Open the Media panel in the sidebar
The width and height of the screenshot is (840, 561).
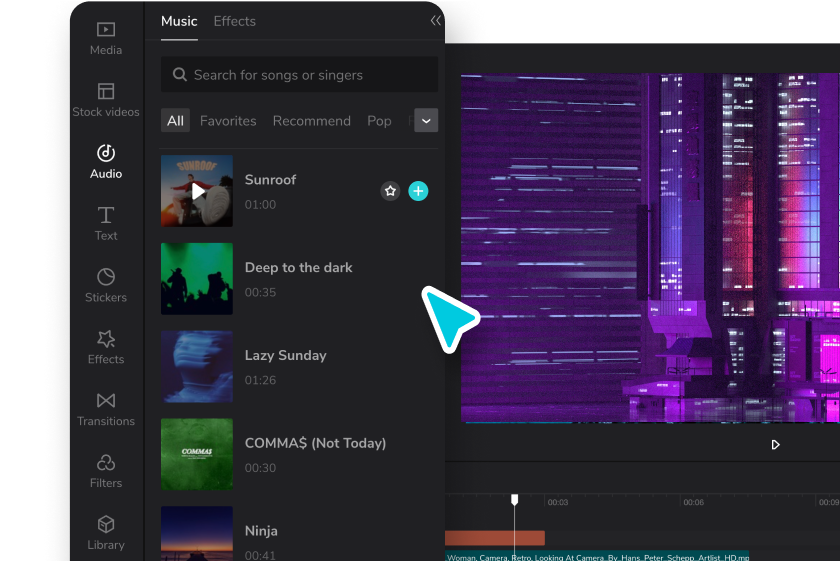(106, 39)
